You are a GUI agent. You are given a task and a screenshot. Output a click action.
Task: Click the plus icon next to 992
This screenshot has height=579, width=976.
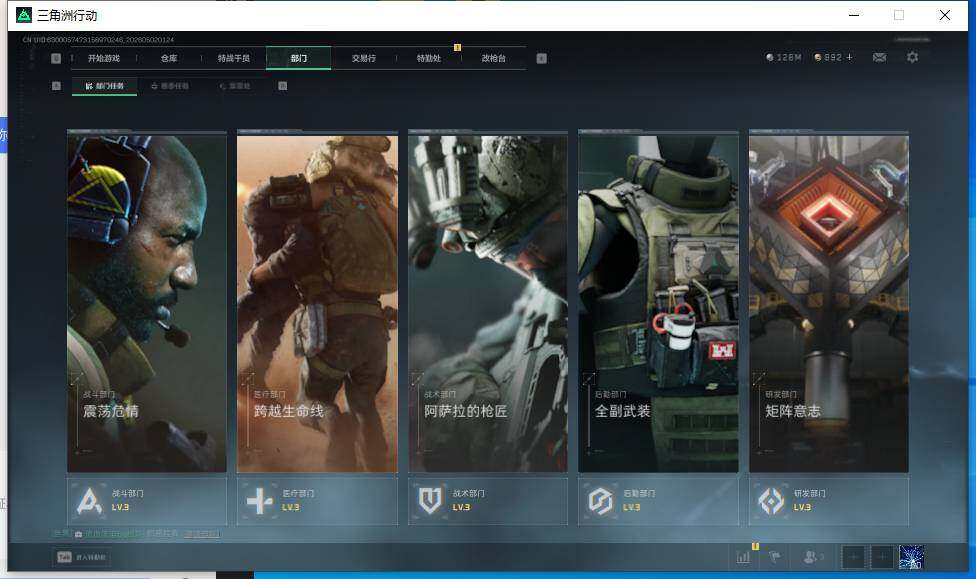point(849,57)
